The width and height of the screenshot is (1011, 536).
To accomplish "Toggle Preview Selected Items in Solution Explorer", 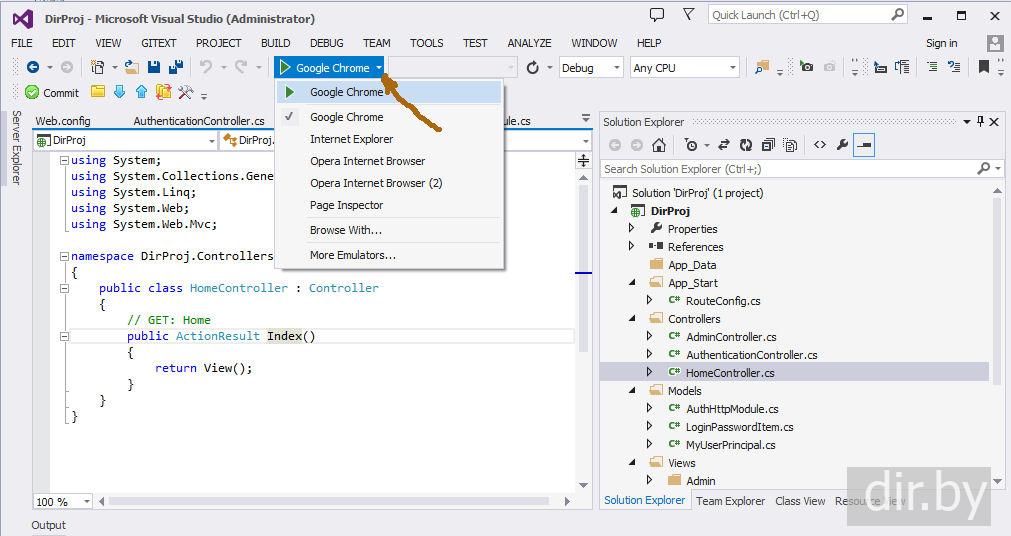I will click(865, 146).
